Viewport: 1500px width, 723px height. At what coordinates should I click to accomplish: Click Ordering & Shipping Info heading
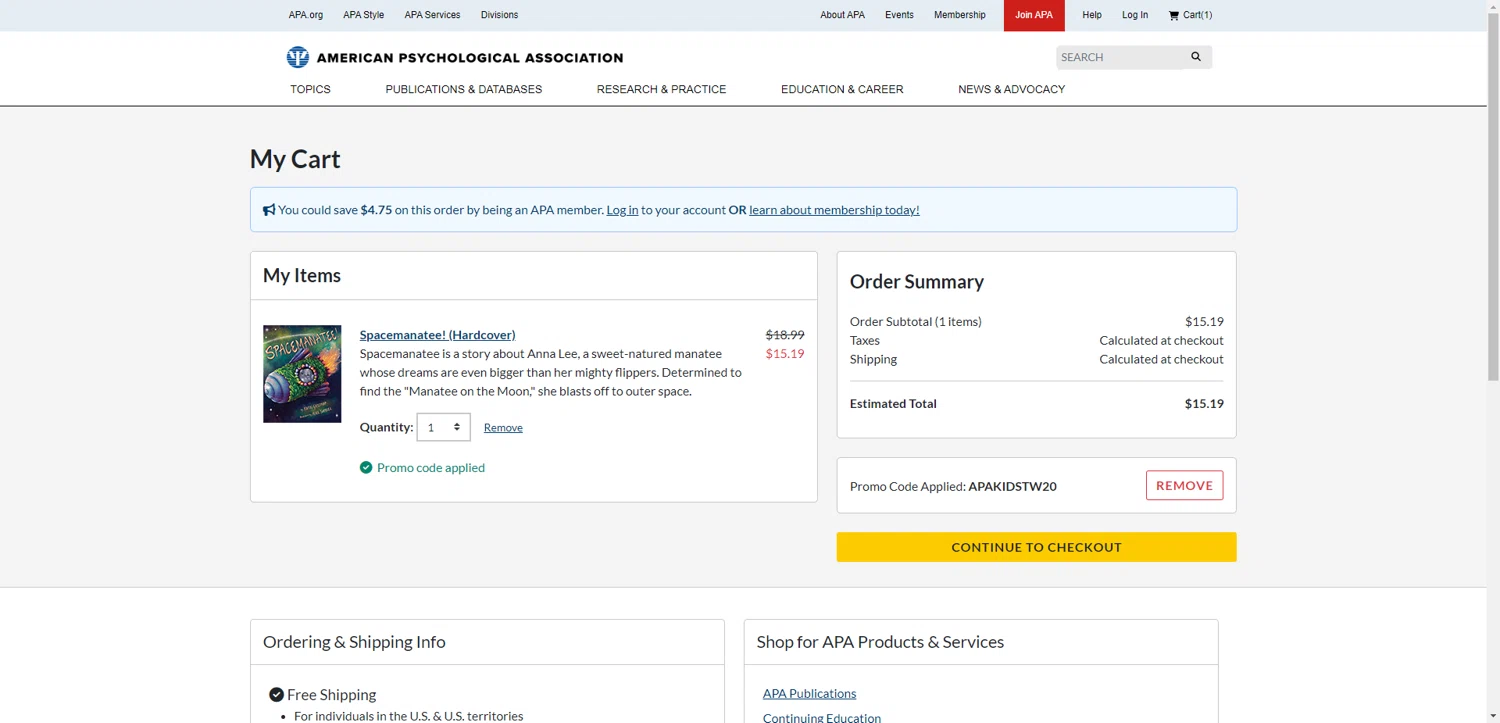[x=354, y=642]
